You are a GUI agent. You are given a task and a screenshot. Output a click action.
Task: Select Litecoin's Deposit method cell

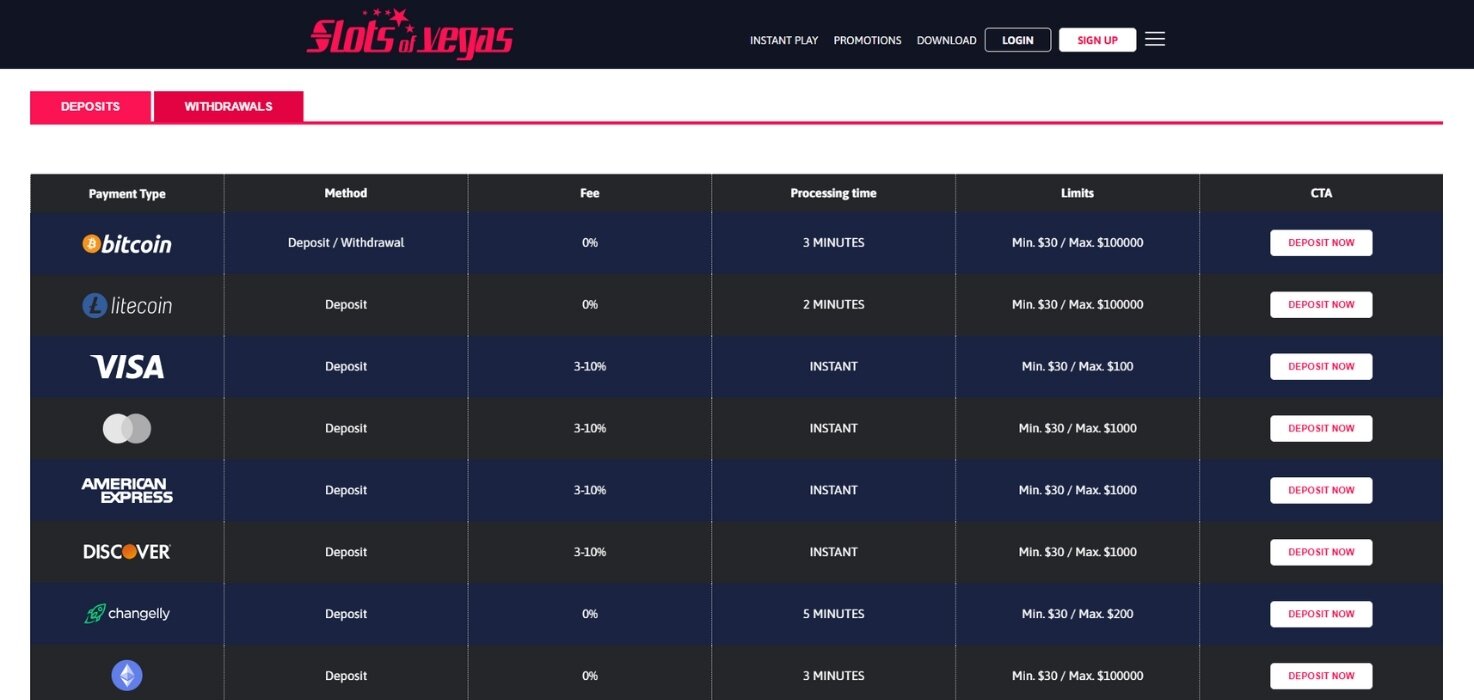click(x=346, y=305)
